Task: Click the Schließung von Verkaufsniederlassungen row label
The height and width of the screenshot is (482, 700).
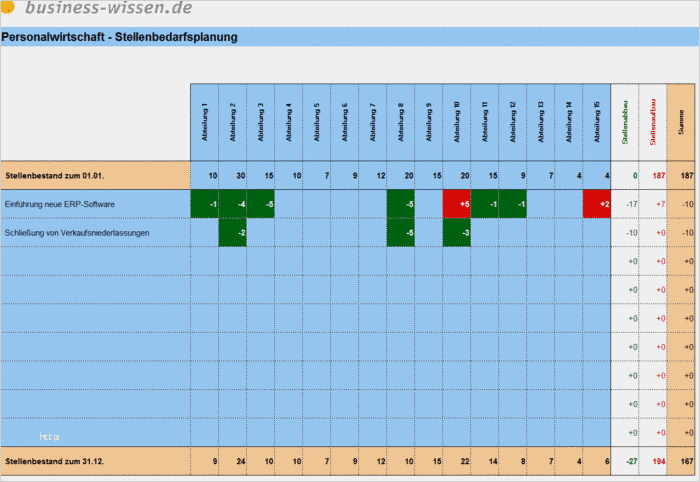Action: (77, 233)
